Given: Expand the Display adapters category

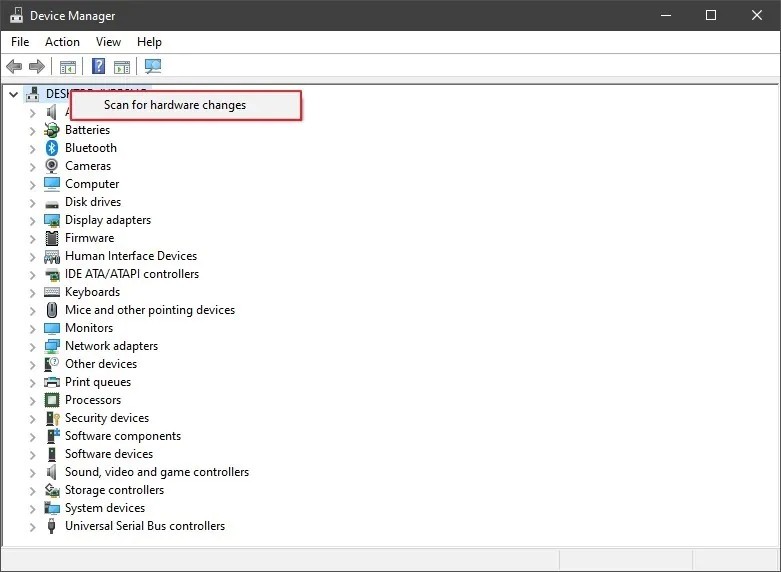Looking at the screenshot, I should point(32,221).
